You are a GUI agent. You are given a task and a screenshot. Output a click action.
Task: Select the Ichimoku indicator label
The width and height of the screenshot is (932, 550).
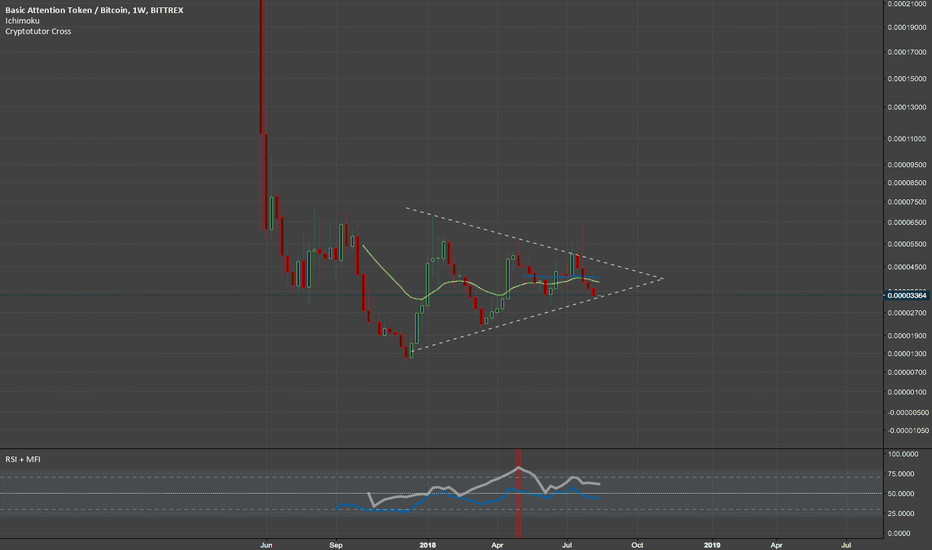tap(23, 21)
